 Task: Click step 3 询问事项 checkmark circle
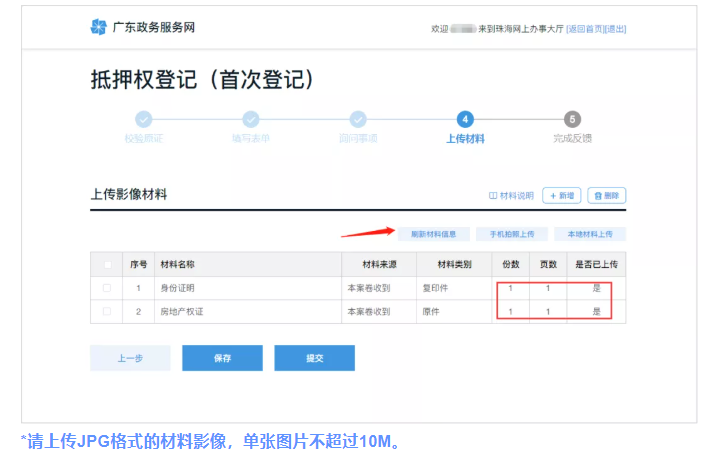point(358,119)
